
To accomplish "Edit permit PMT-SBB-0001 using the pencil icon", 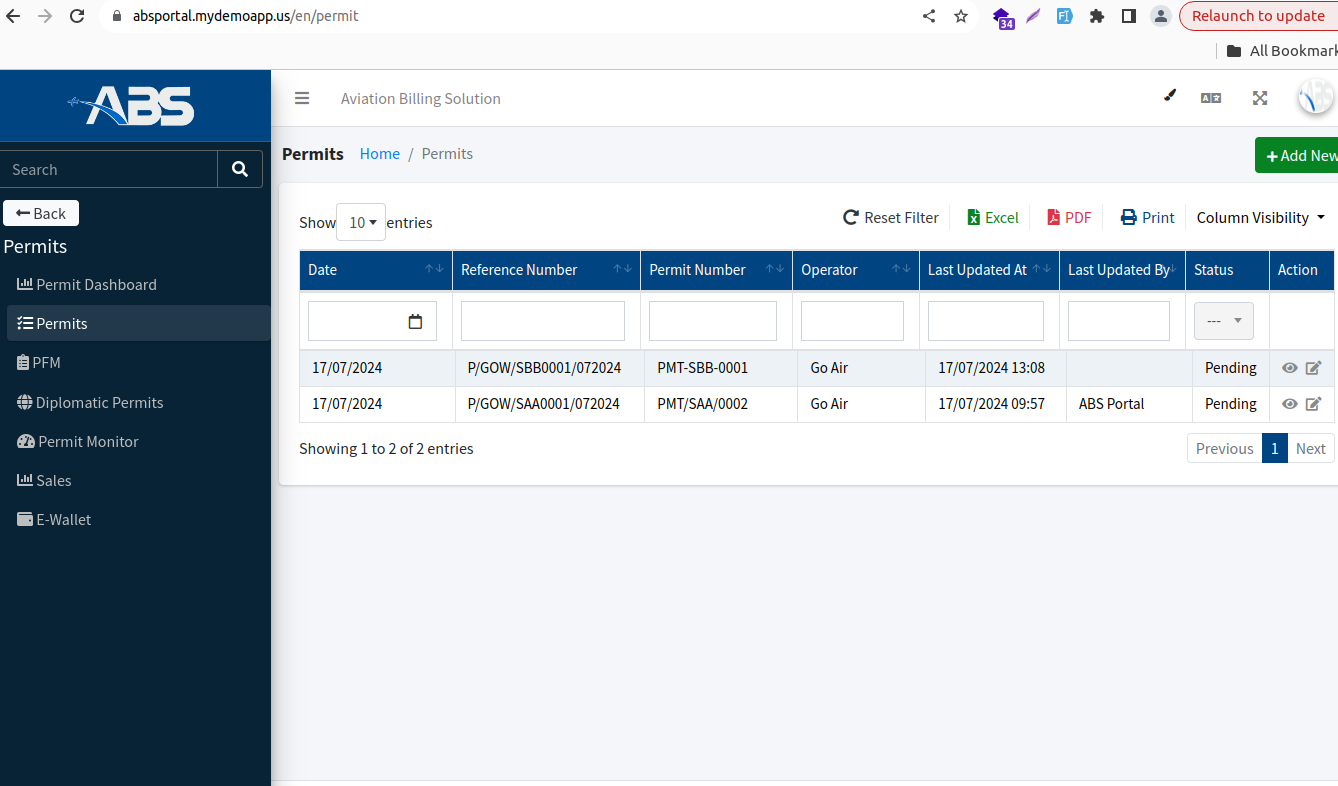I will click(1313, 368).
